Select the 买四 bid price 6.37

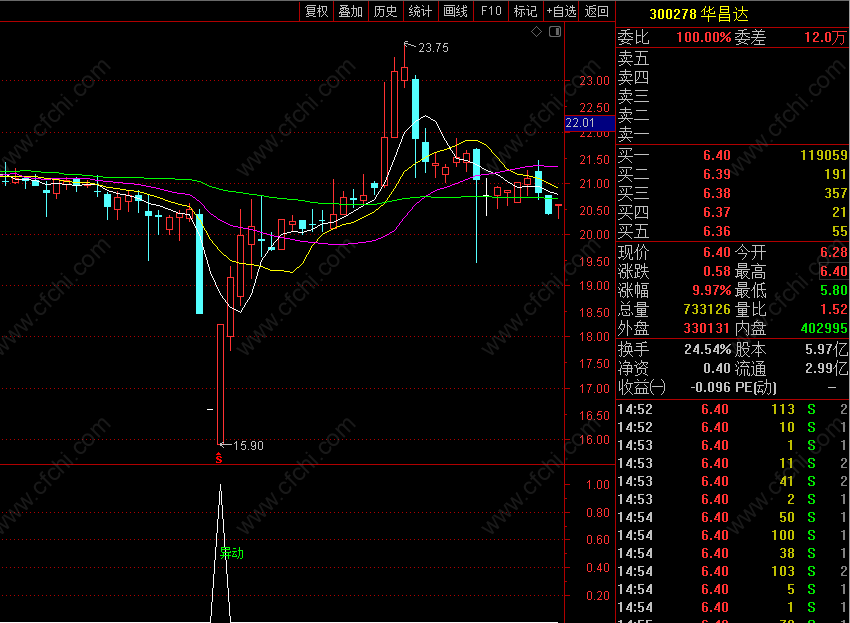click(x=717, y=213)
